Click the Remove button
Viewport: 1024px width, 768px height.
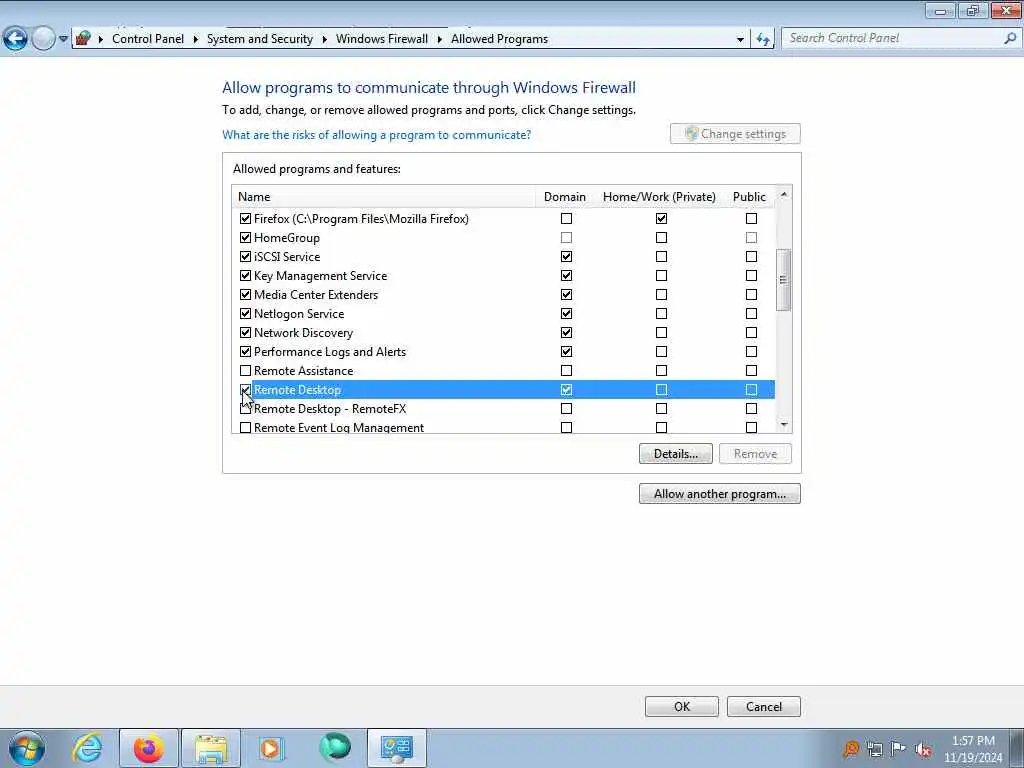[756, 454]
